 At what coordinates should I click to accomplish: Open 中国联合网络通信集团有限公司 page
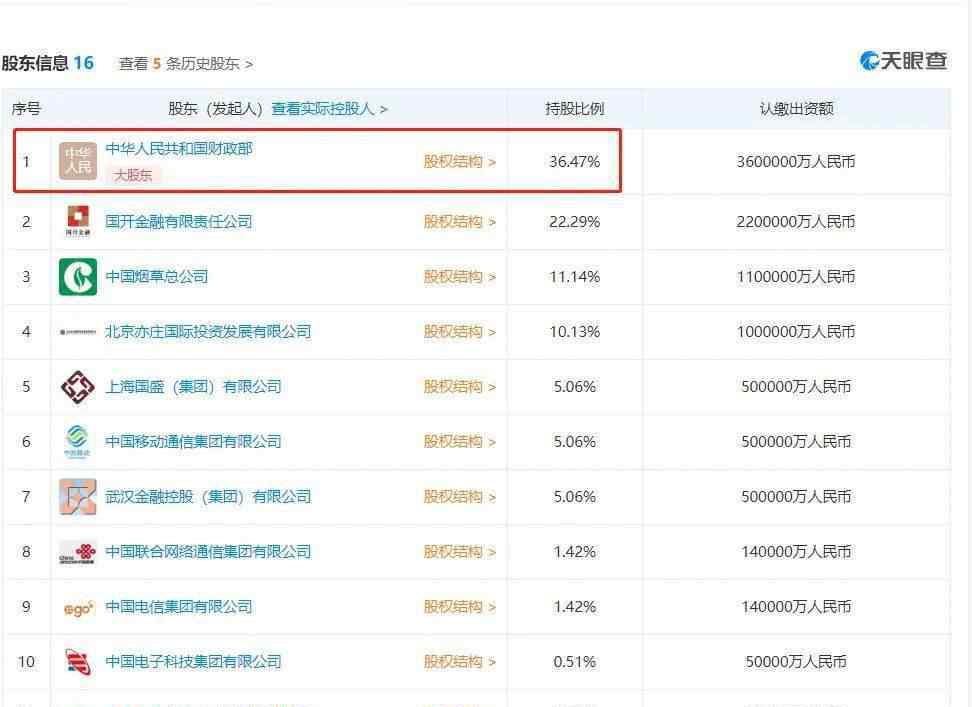[208, 551]
